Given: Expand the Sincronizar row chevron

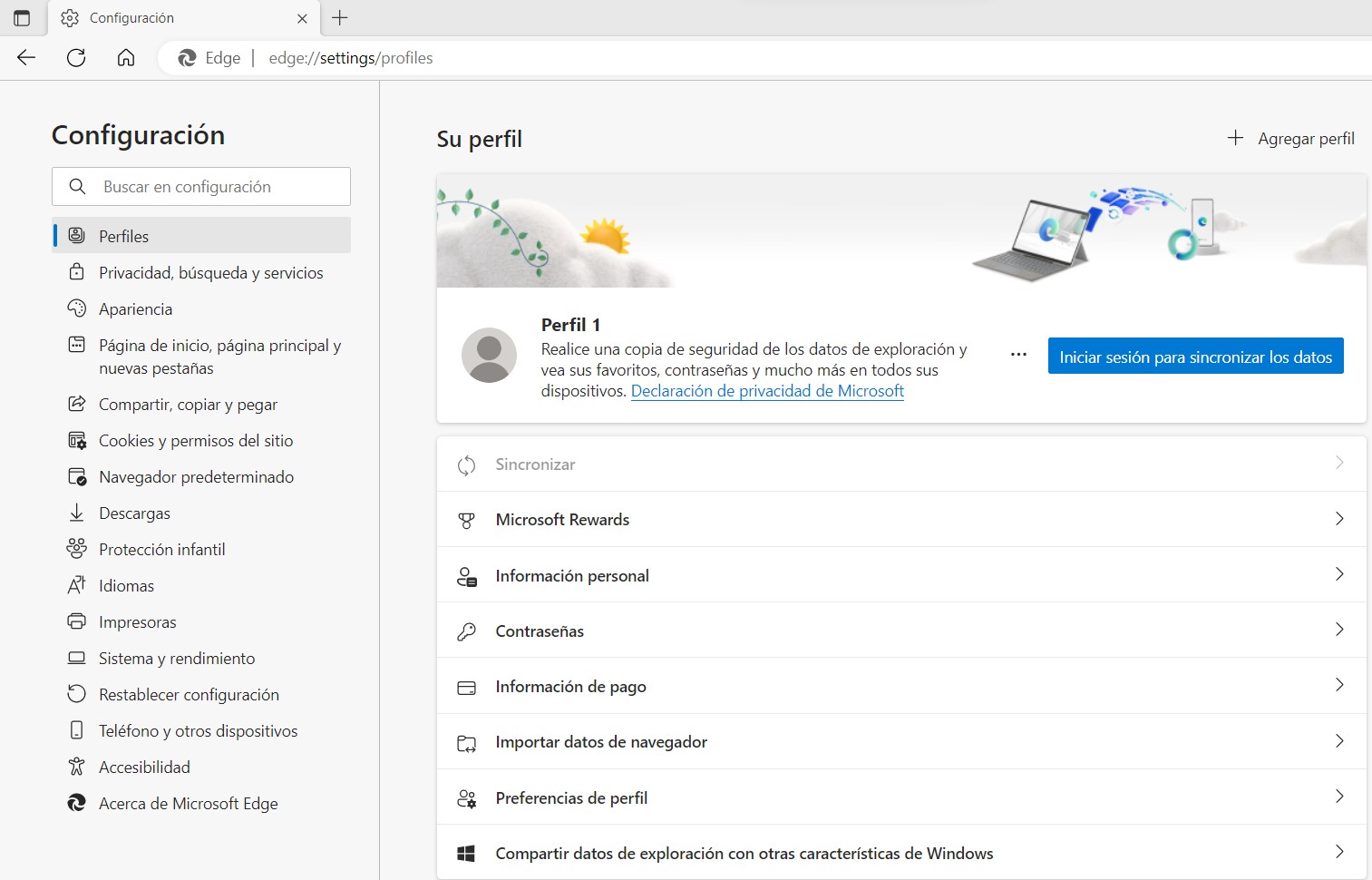Looking at the screenshot, I should click(1339, 464).
